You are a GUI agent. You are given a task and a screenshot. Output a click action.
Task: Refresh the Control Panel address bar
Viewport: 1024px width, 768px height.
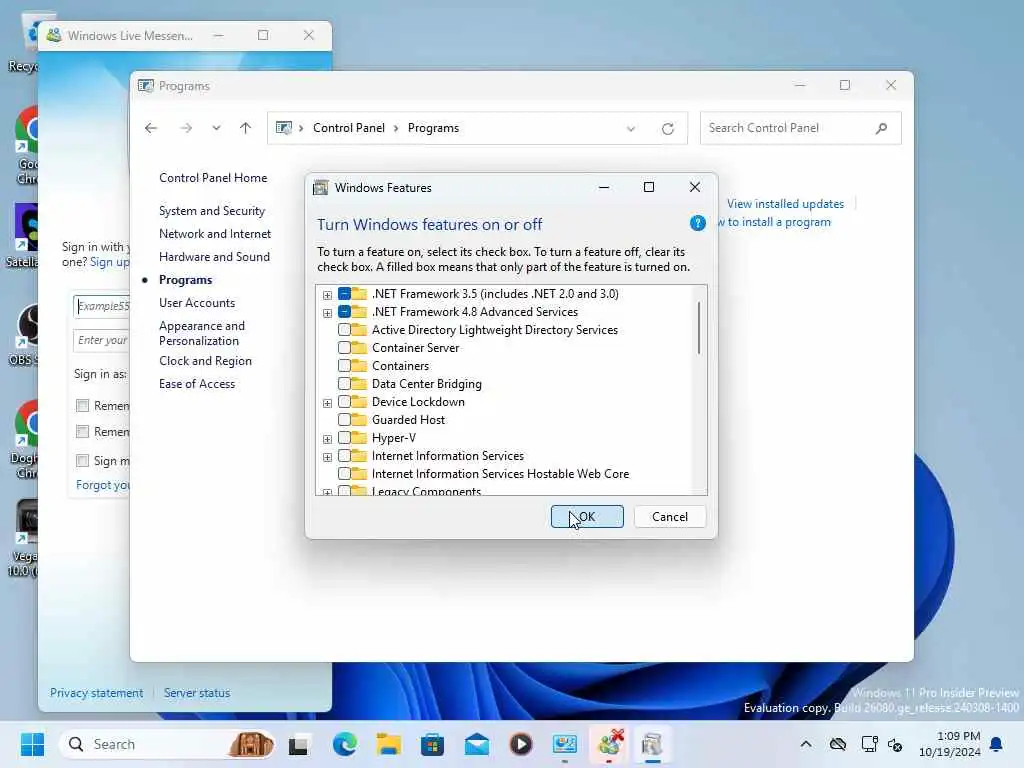tap(667, 129)
